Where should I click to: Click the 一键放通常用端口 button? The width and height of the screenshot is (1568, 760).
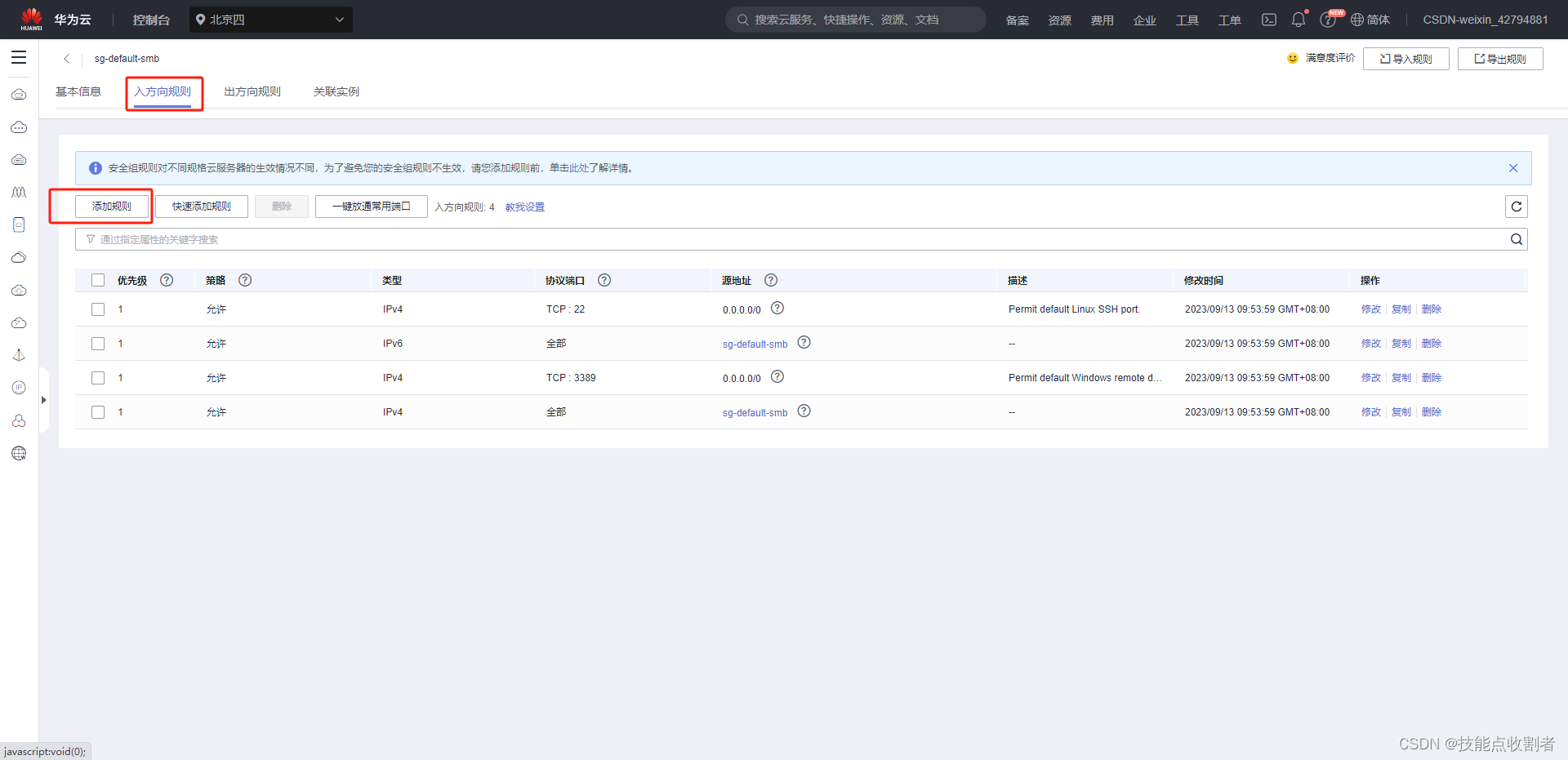coord(372,207)
